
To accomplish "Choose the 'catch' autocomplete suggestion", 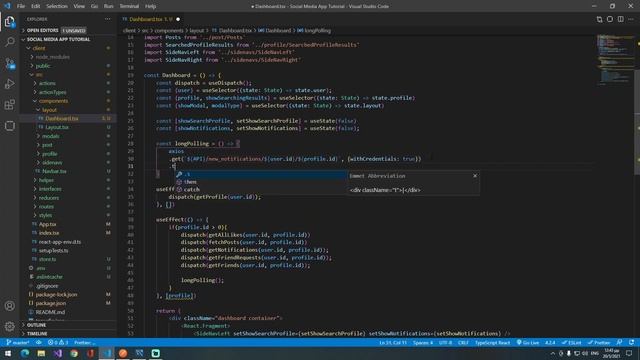I will pyautogui.click(x=261, y=189).
